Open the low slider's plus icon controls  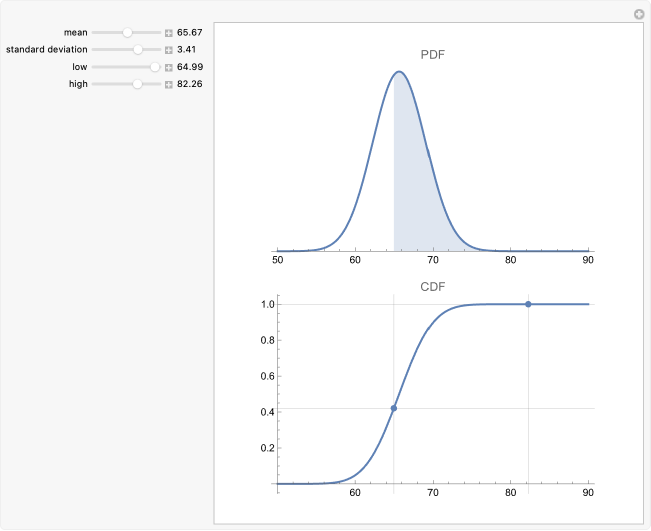169,67
